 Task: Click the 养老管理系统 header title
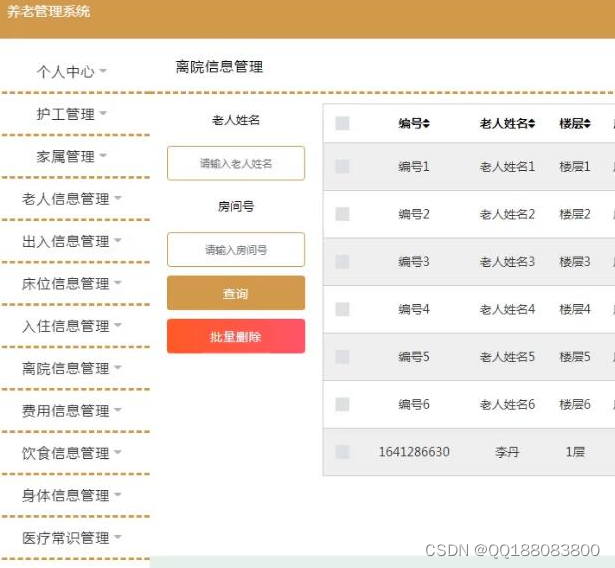tap(49, 11)
